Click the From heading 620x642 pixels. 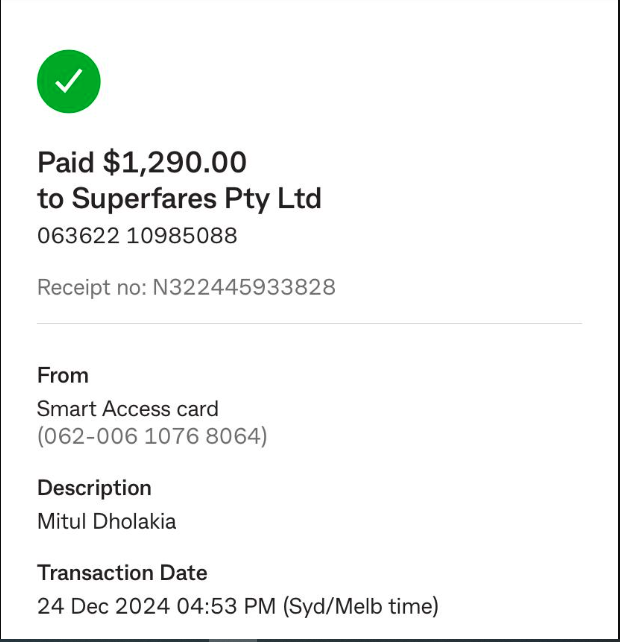click(x=63, y=375)
